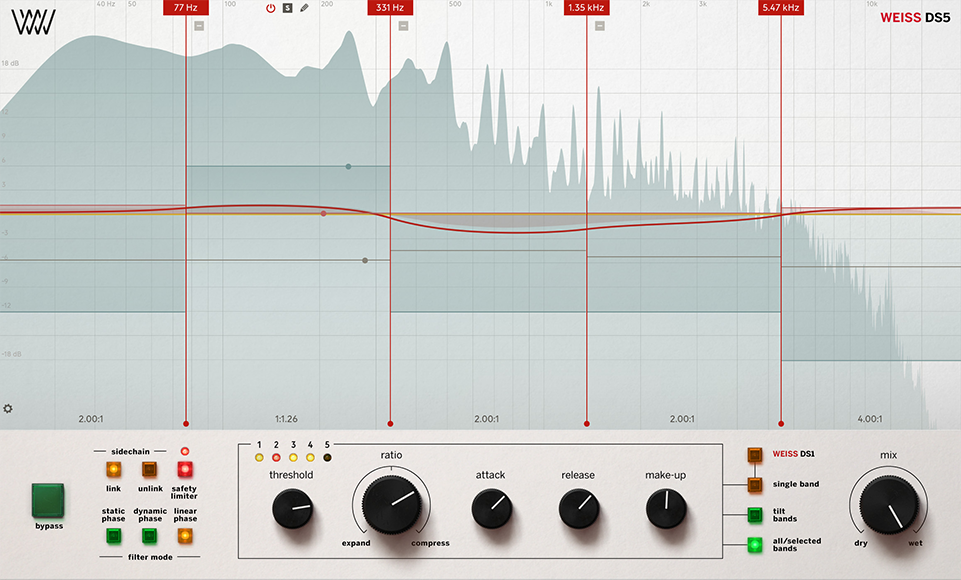Click the gray threshold node in band 2
The height and width of the screenshot is (580, 961).
tap(365, 261)
